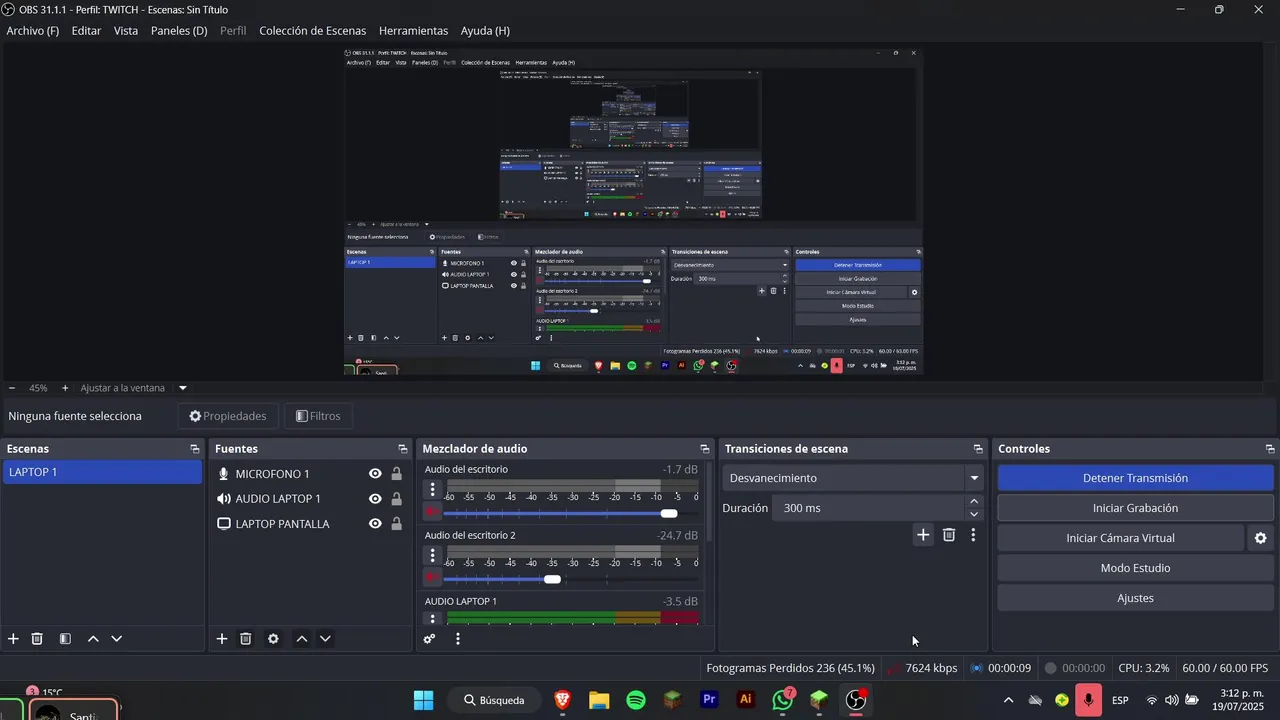The width and height of the screenshot is (1280, 720).
Task: Open Editar menu
Action: (86, 31)
